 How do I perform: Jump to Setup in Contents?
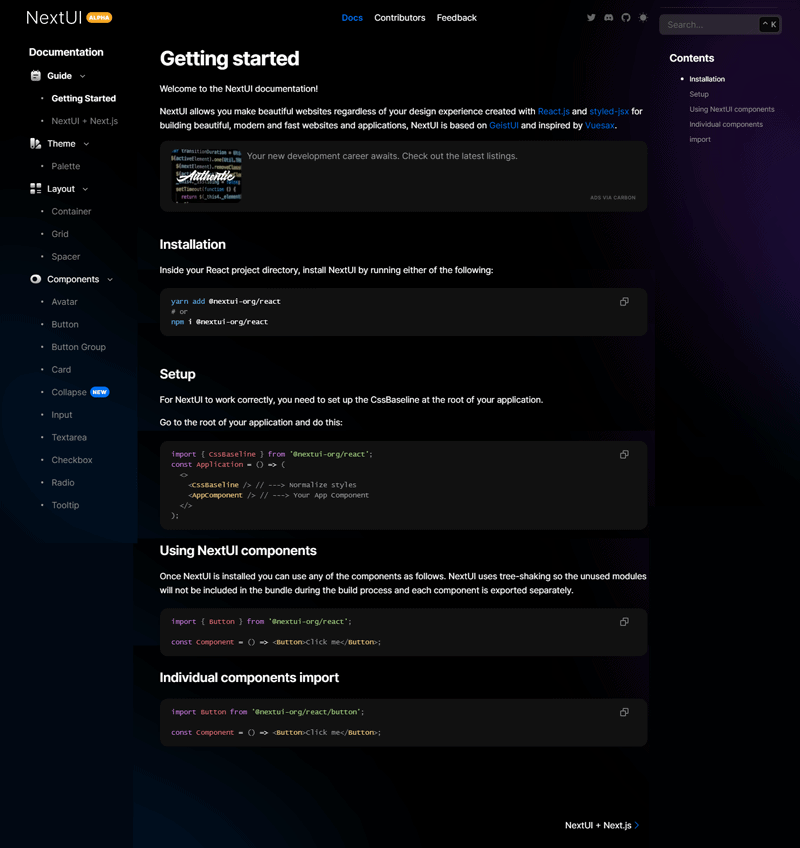coord(699,94)
